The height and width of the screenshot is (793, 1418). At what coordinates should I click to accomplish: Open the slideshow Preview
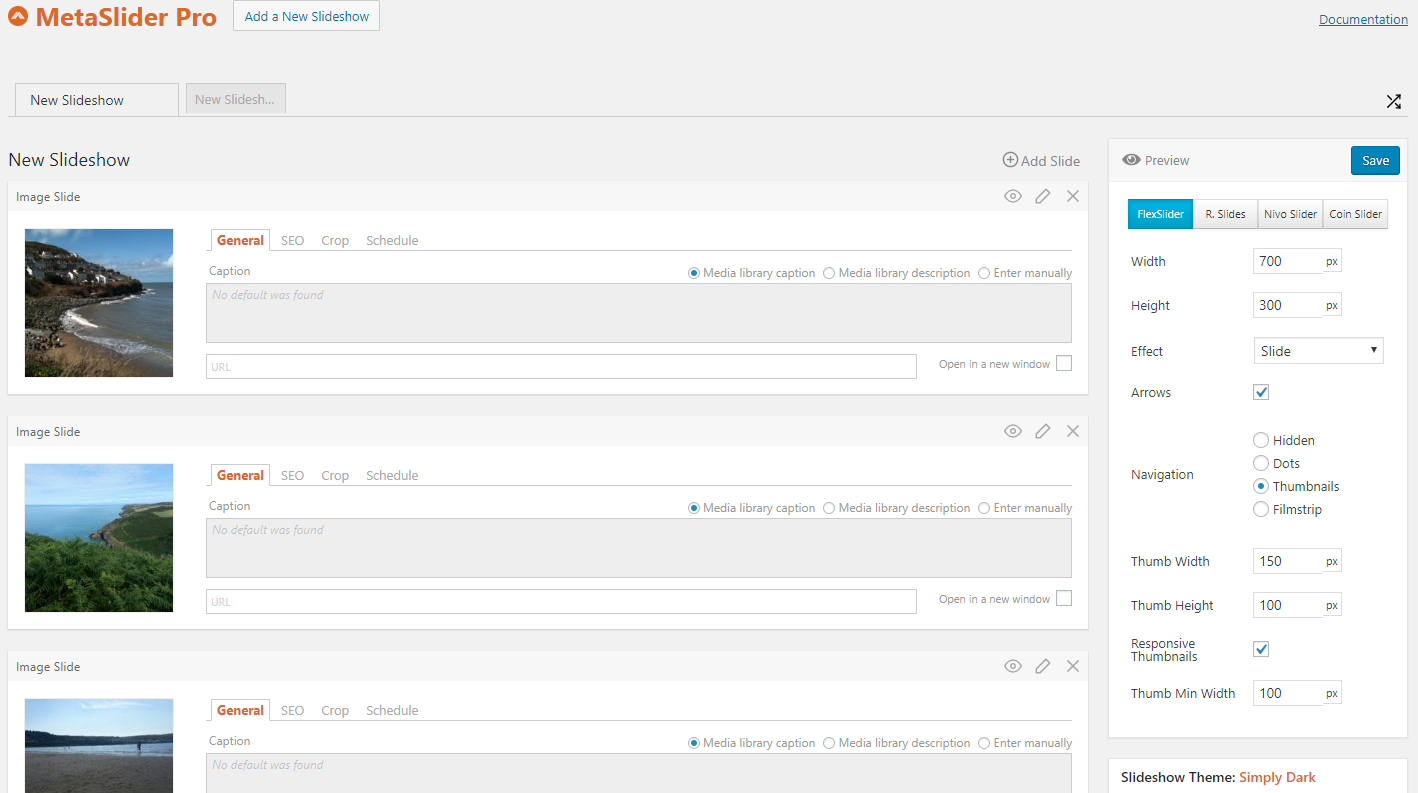1156,160
